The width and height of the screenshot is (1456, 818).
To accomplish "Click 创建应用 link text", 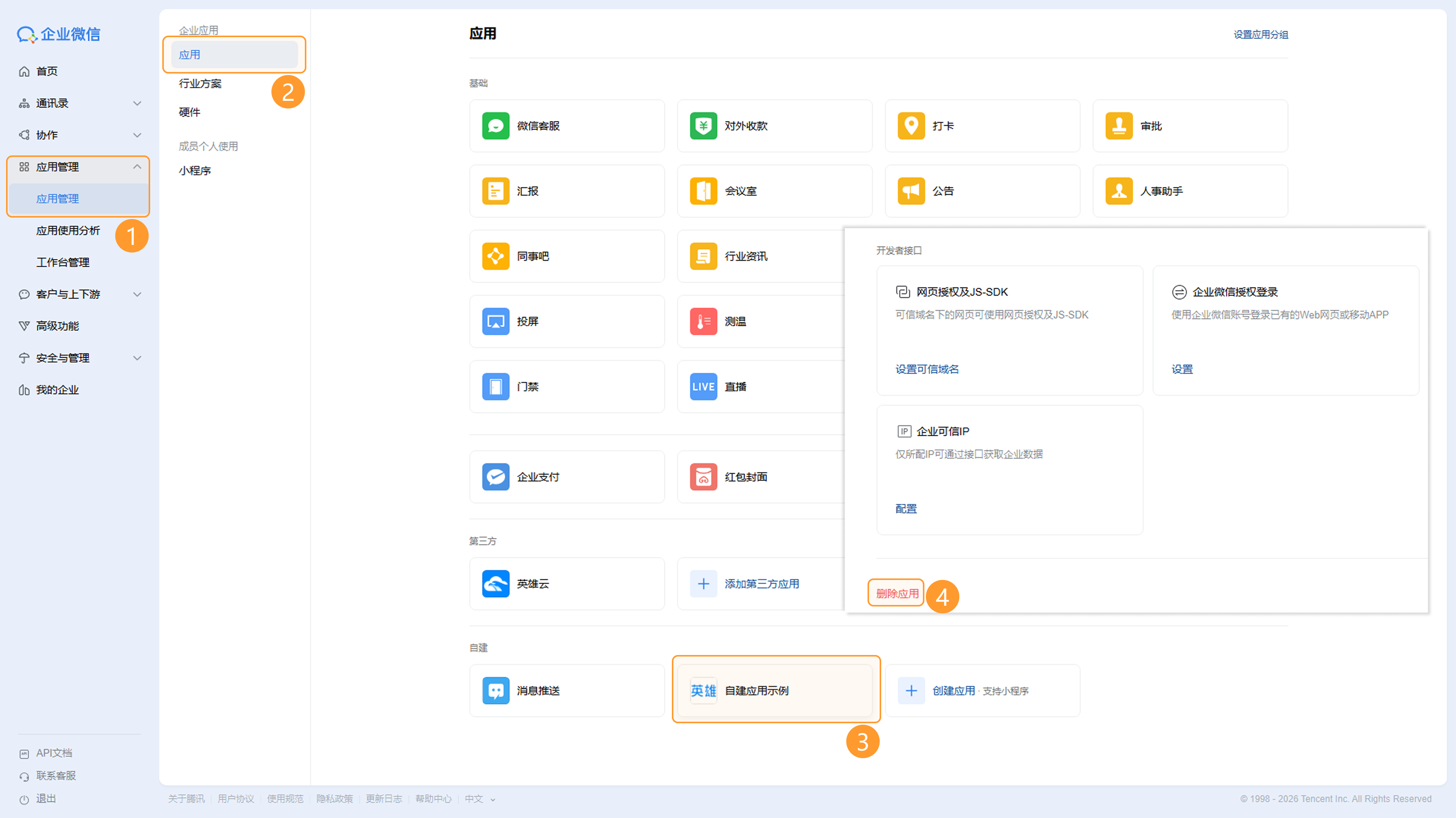I will 954,691.
